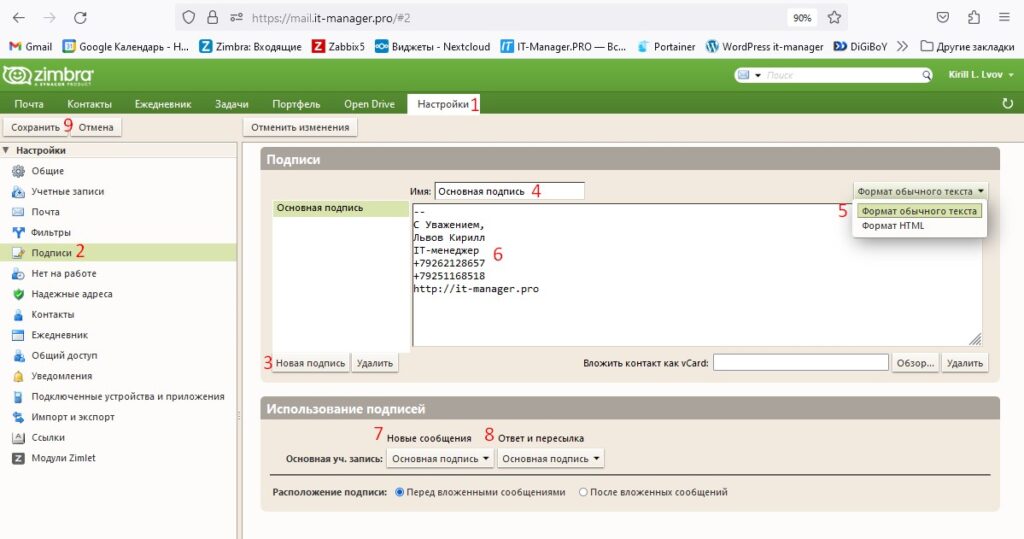This screenshot has width=1024, height=539.
Task: Open Фильтры funnel icon
Action: (18, 232)
